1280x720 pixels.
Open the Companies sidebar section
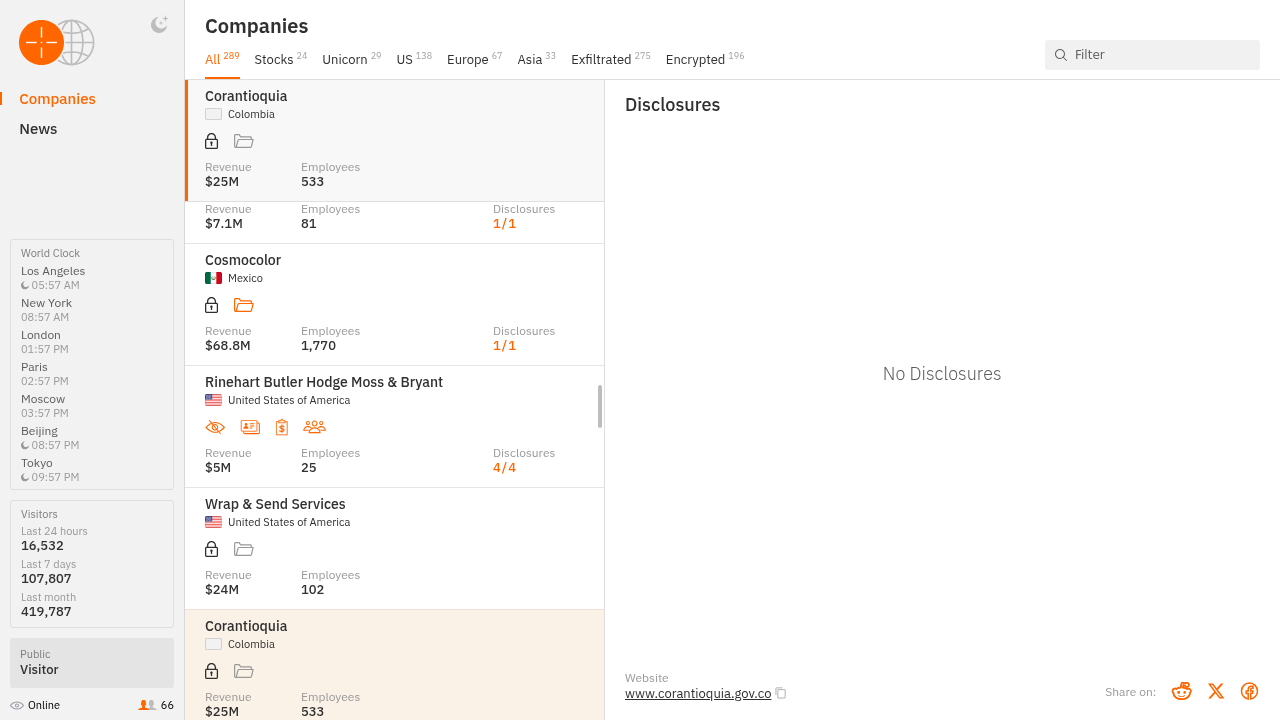pos(57,99)
